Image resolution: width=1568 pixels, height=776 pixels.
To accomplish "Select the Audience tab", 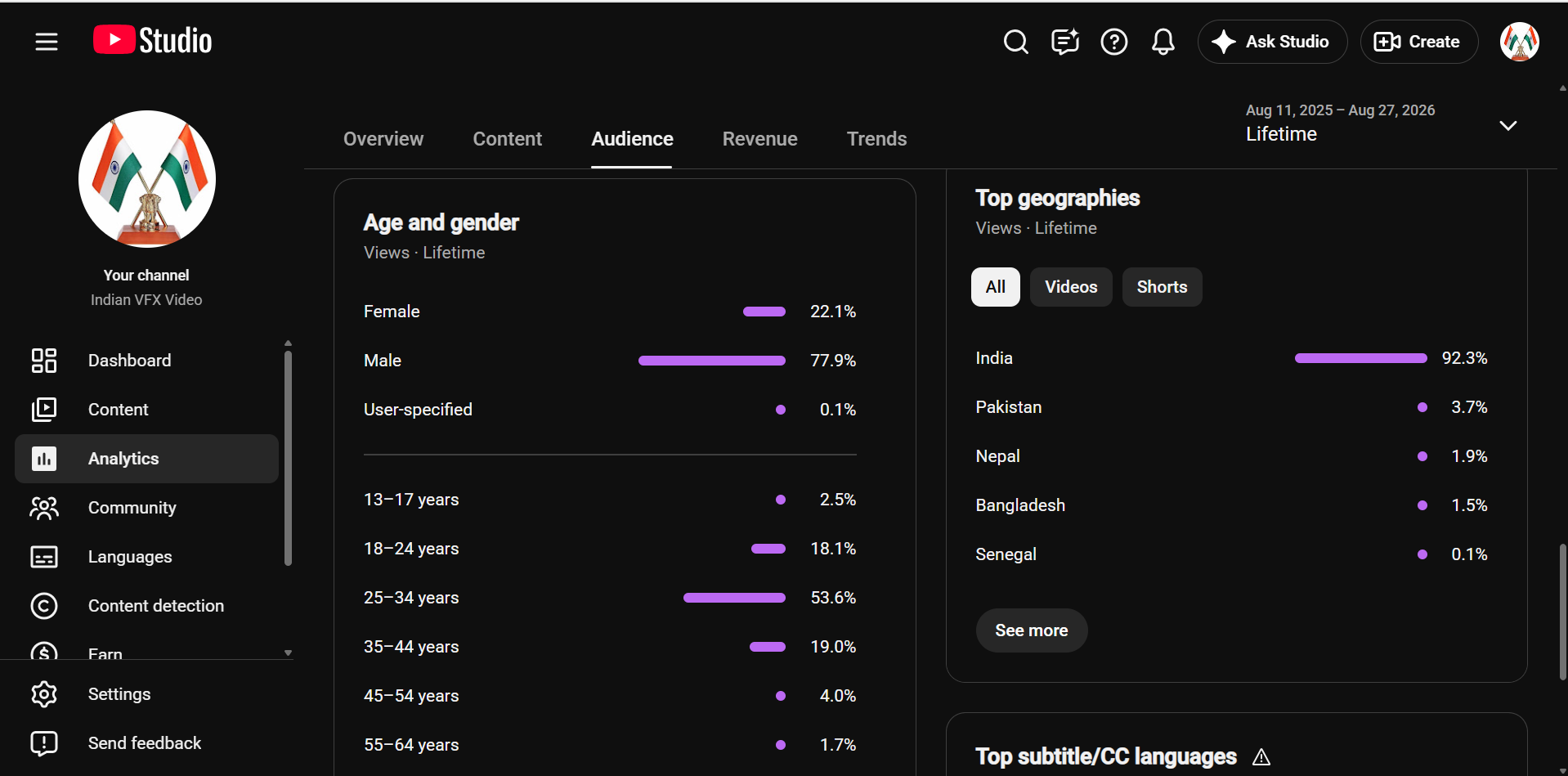I will coord(632,139).
